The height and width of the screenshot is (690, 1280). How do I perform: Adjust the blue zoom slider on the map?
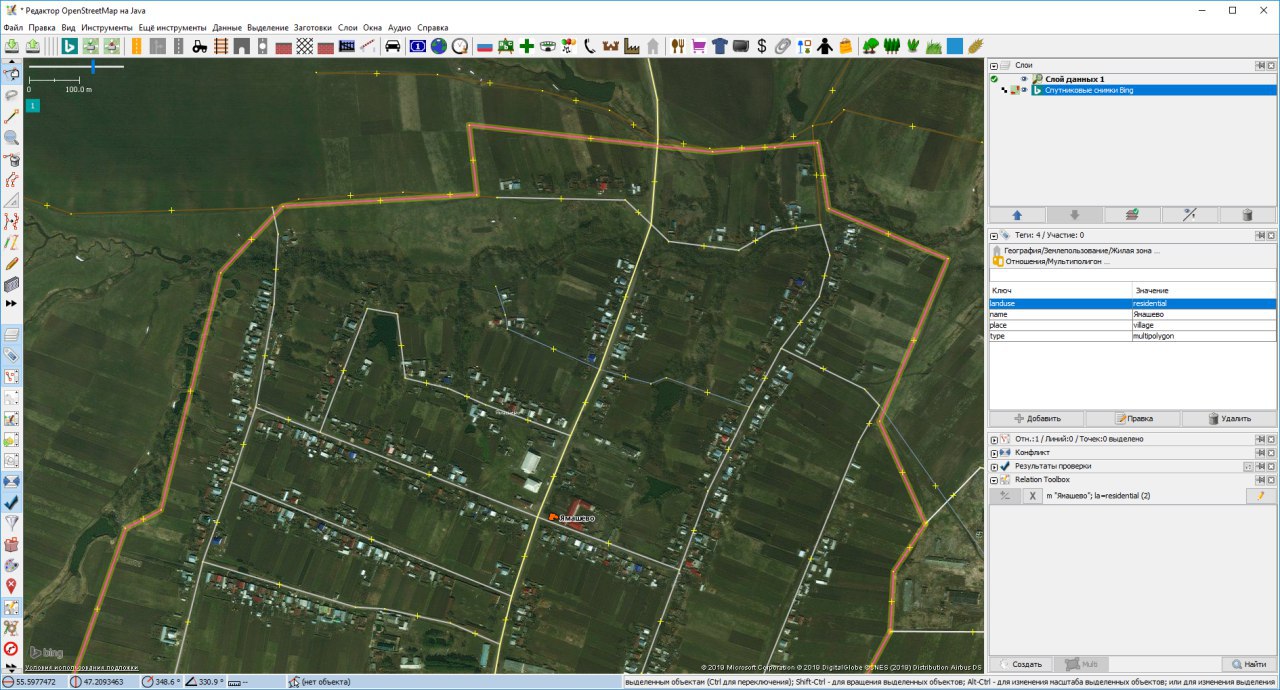93,67
